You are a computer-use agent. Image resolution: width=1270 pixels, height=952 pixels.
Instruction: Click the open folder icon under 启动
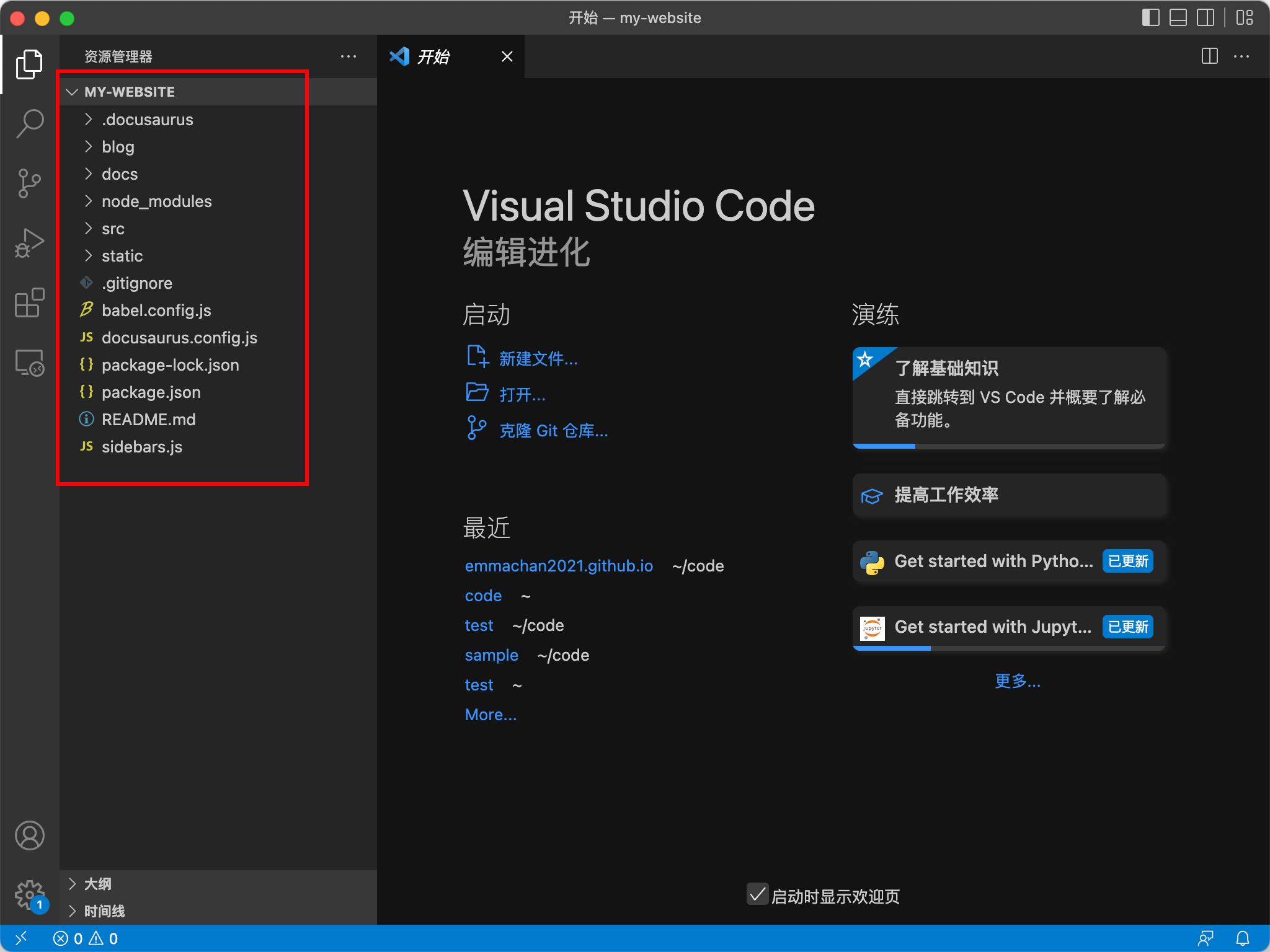coord(477,392)
